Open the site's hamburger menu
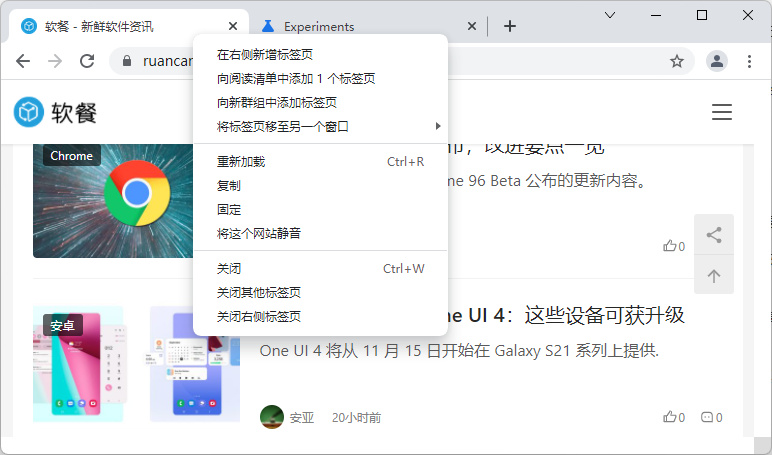 (x=722, y=112)
